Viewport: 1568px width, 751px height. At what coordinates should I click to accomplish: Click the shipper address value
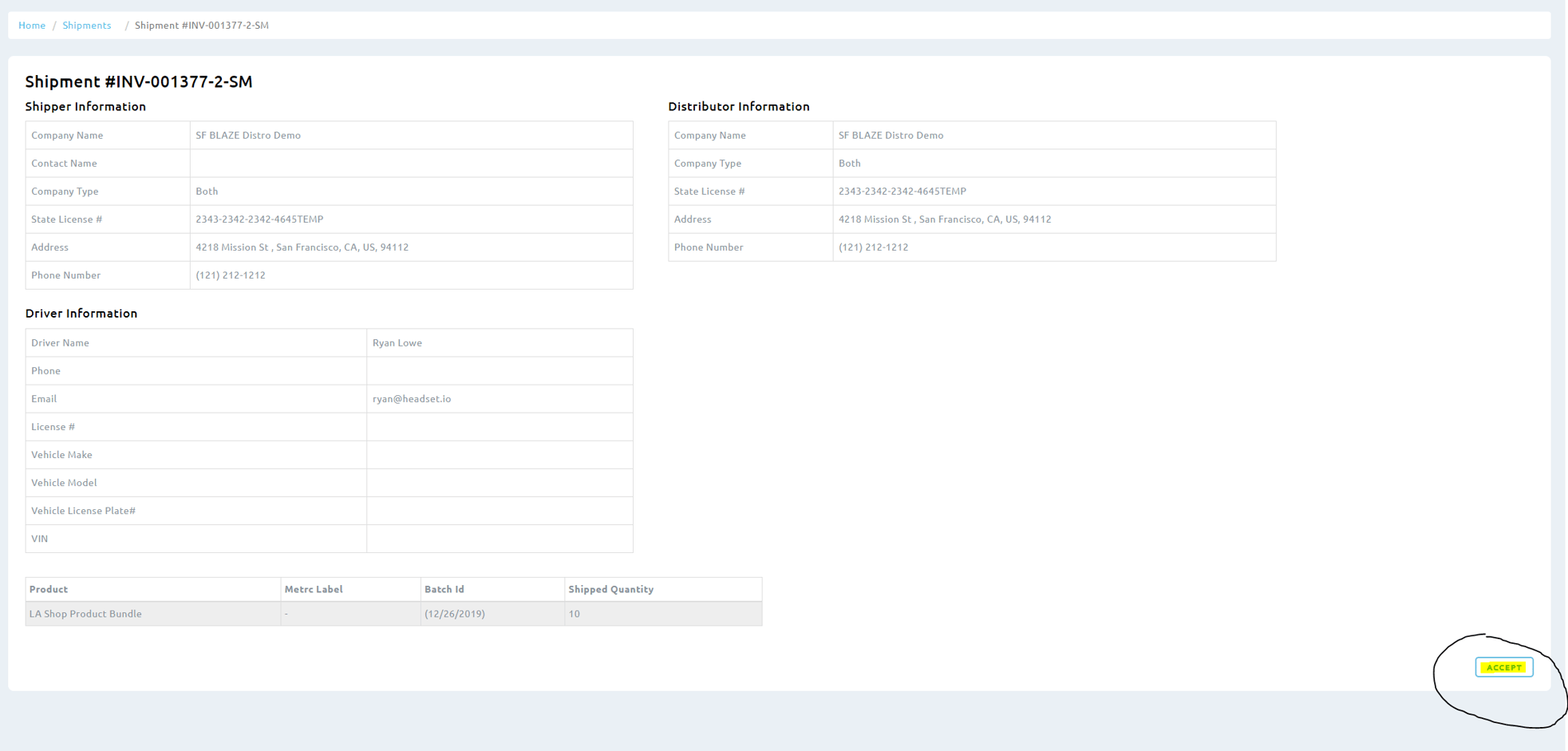[x=302, y=247]
